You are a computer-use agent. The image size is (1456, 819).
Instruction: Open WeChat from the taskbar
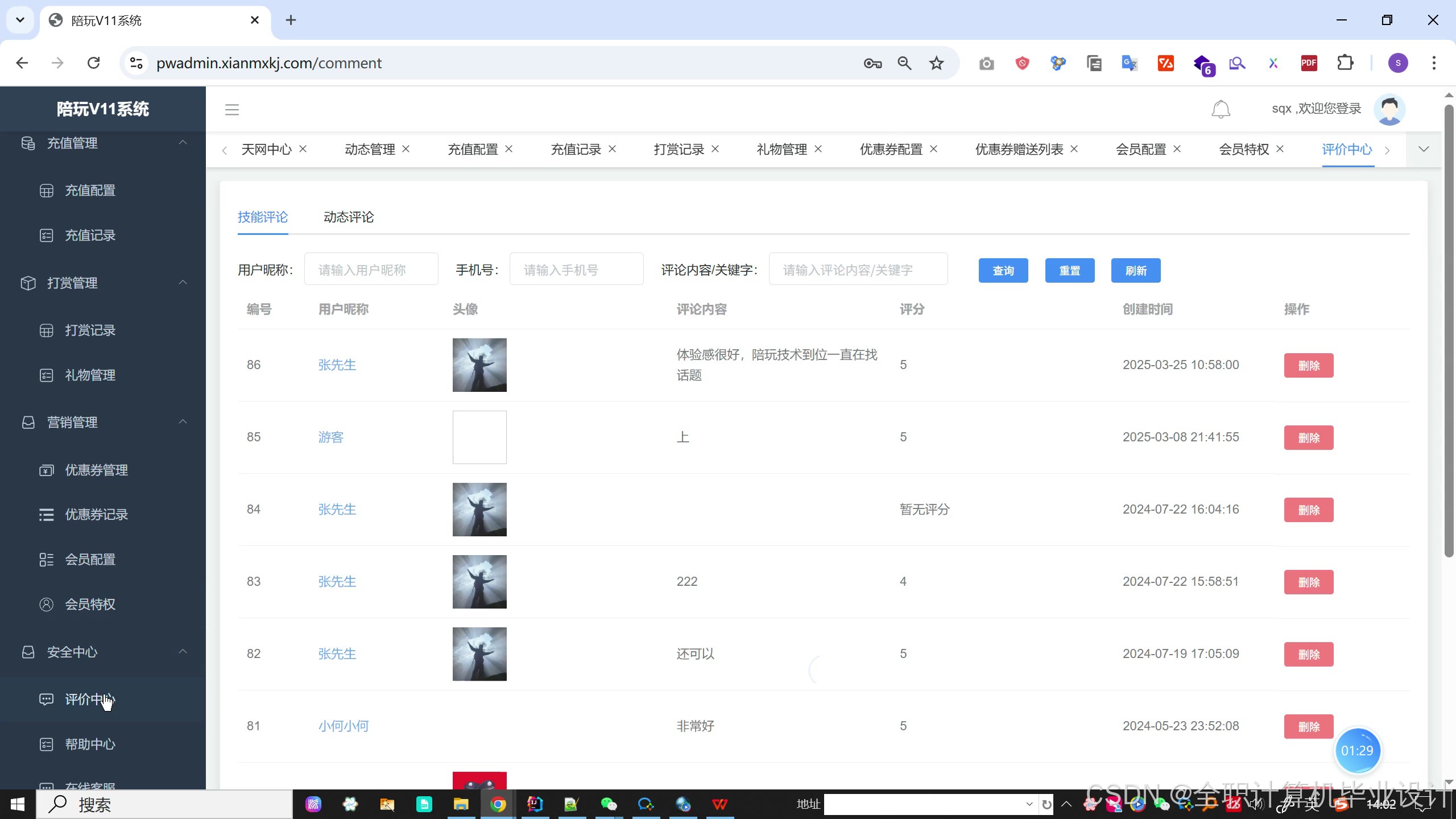(609, 804)
